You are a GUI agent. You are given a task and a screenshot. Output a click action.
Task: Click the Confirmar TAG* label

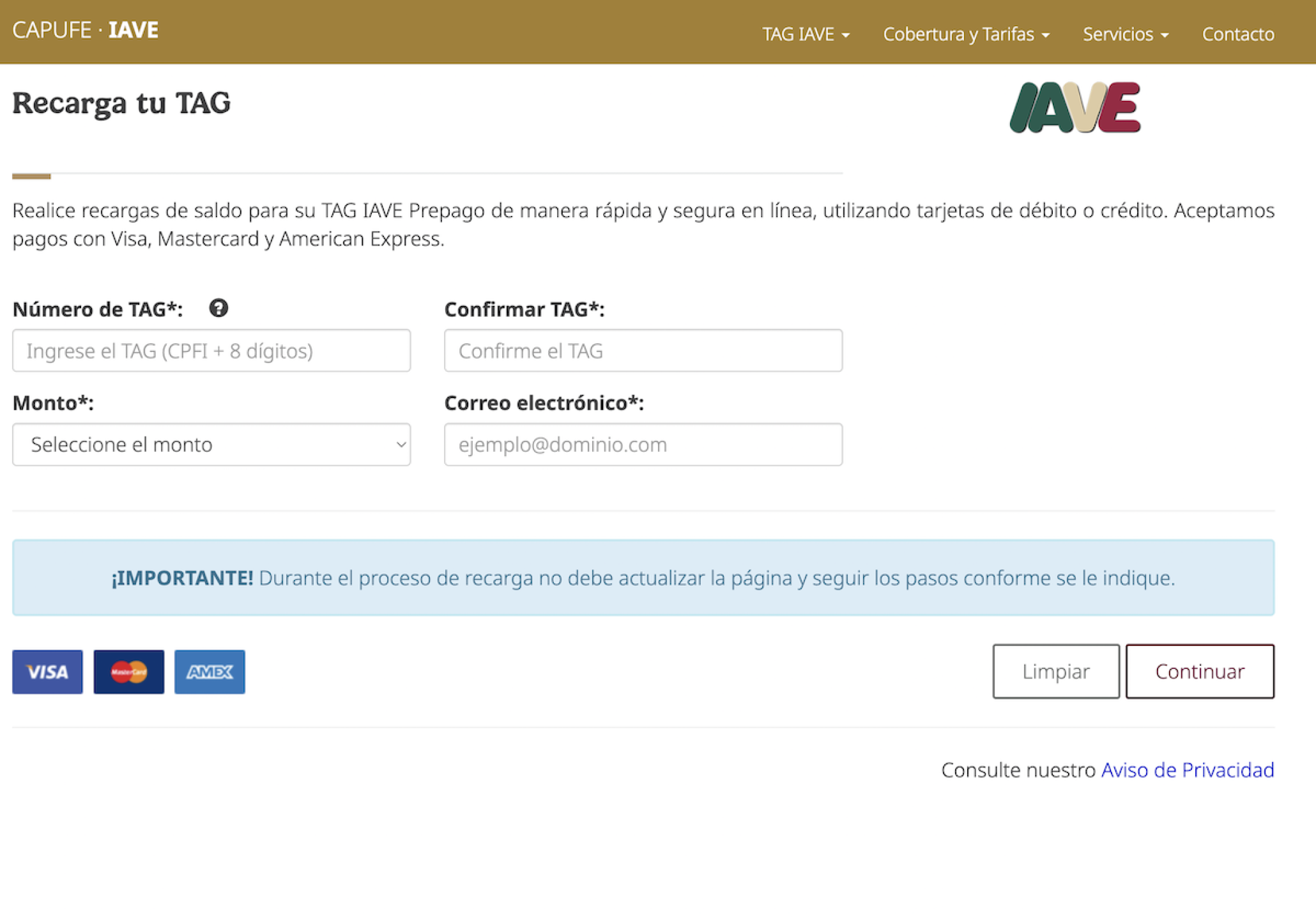[524, 309]
